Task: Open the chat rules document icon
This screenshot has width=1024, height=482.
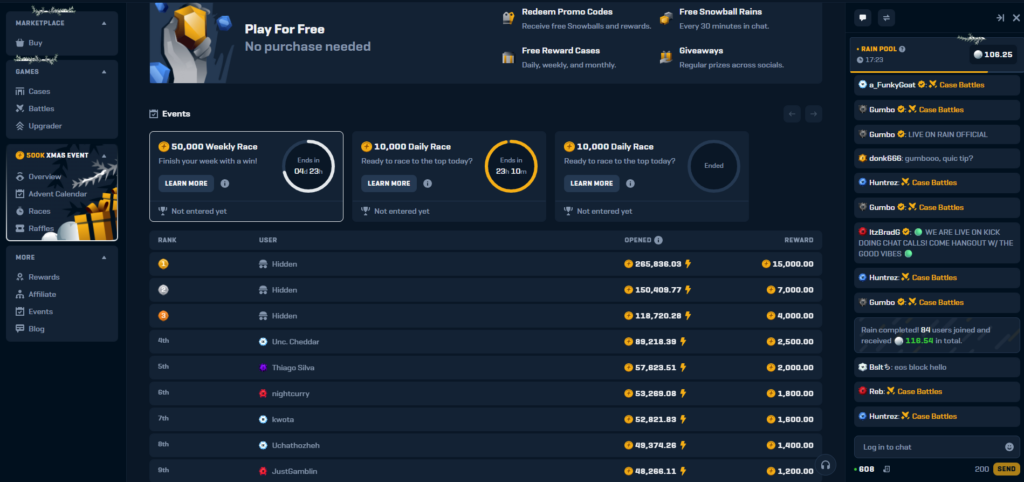Action: (x=888, y=469)
